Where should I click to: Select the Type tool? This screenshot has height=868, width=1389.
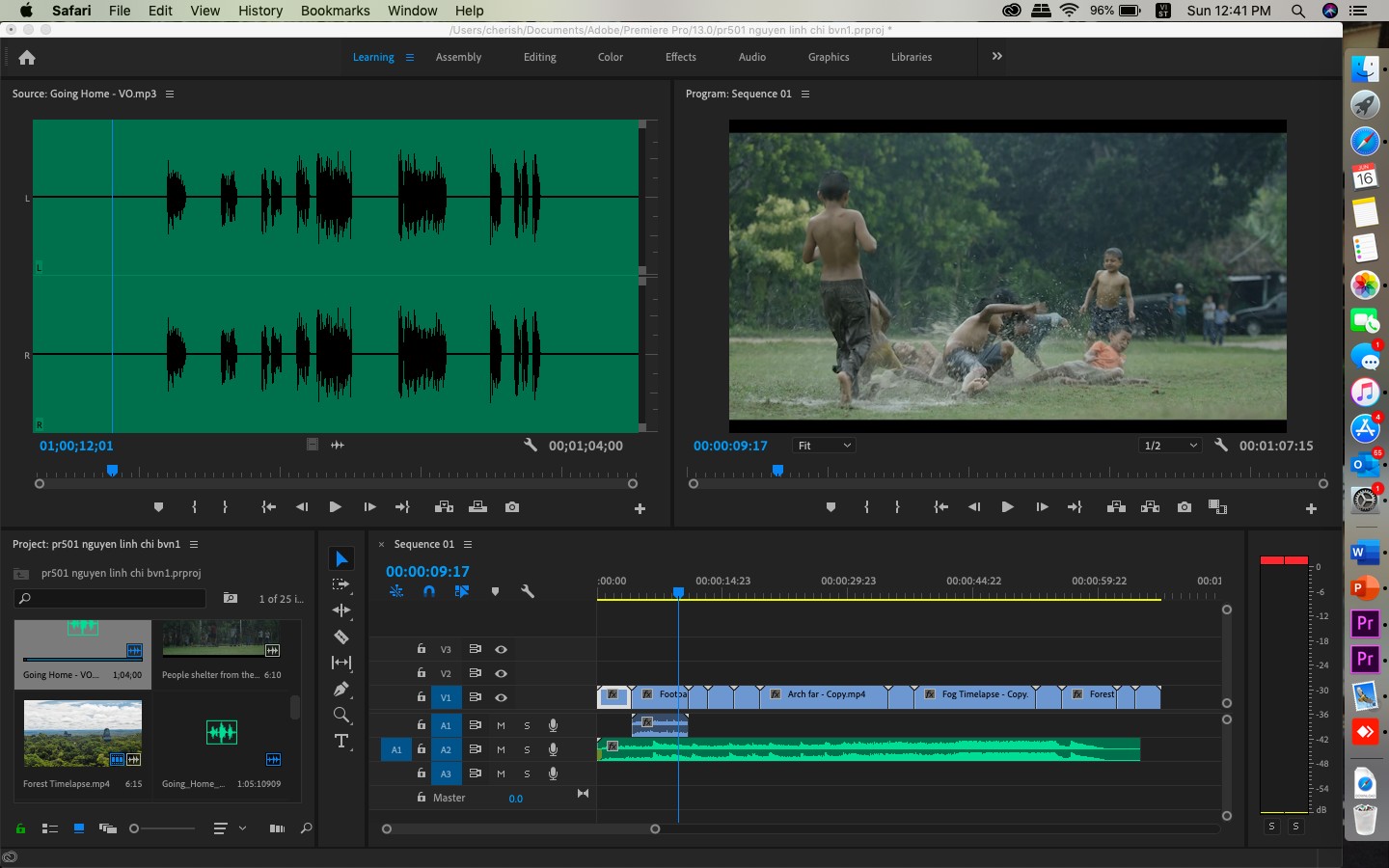point(341,741)
